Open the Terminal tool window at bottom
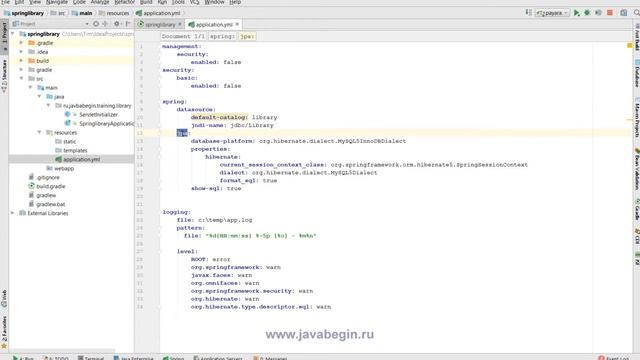640x360 pixels. [x=91, y=358]
